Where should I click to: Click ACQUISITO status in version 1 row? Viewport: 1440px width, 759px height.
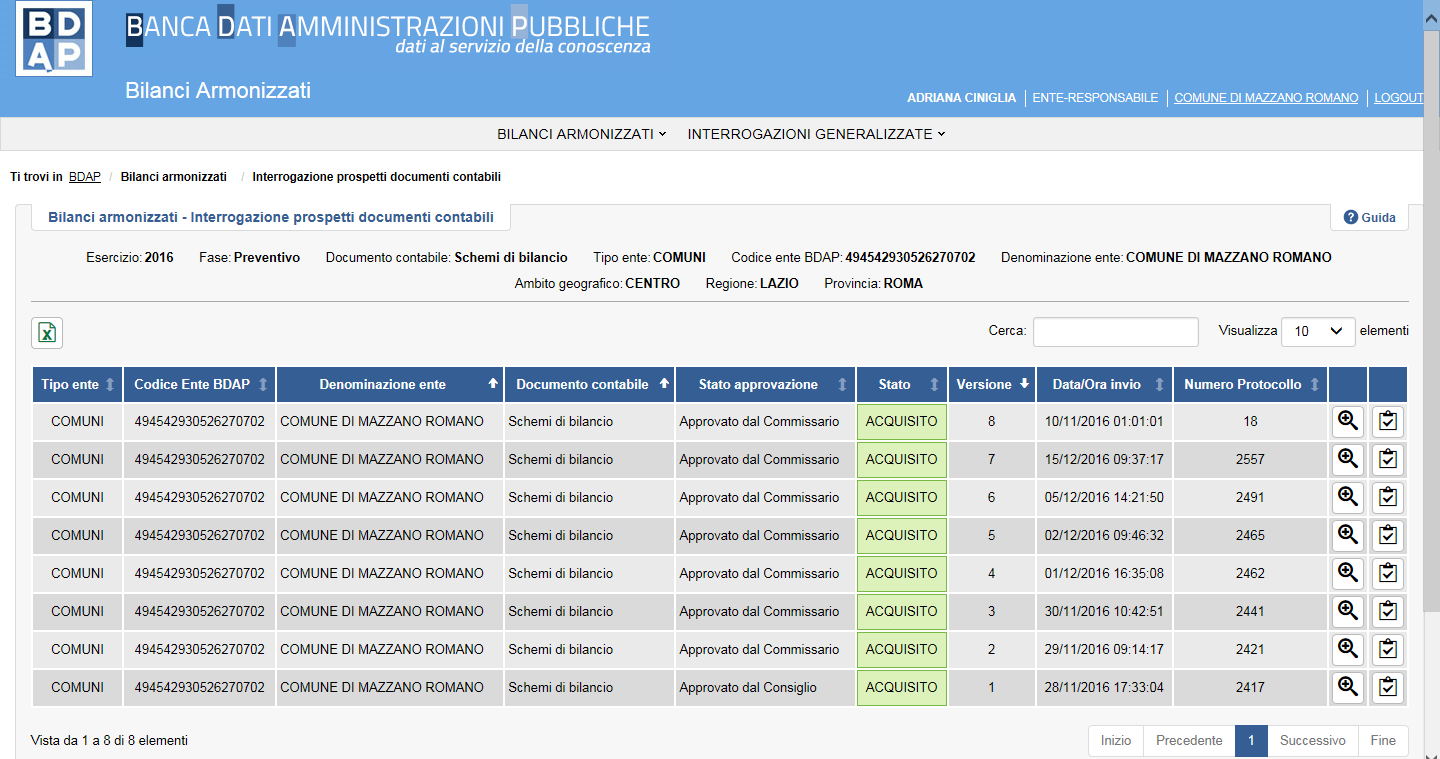click(902, 688)
